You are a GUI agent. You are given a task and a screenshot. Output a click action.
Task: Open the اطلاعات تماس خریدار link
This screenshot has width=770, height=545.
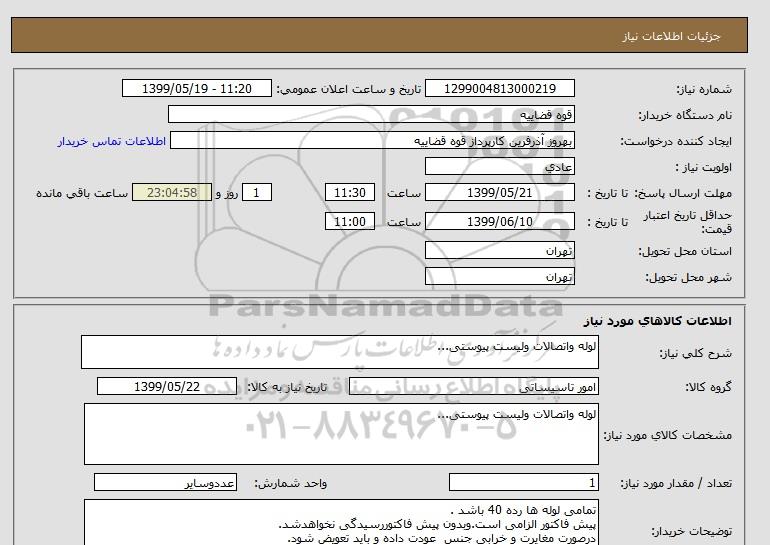(x=111, y=141)
